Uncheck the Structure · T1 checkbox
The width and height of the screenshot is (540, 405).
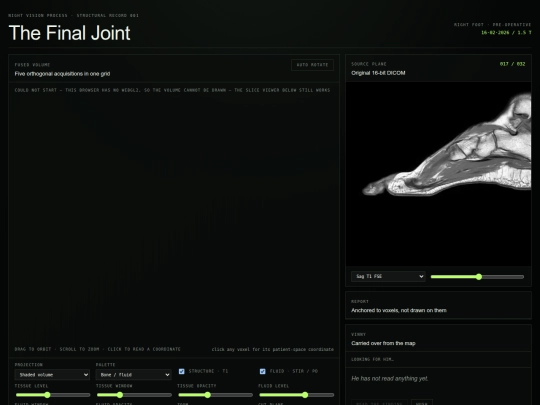coord(181,371)
